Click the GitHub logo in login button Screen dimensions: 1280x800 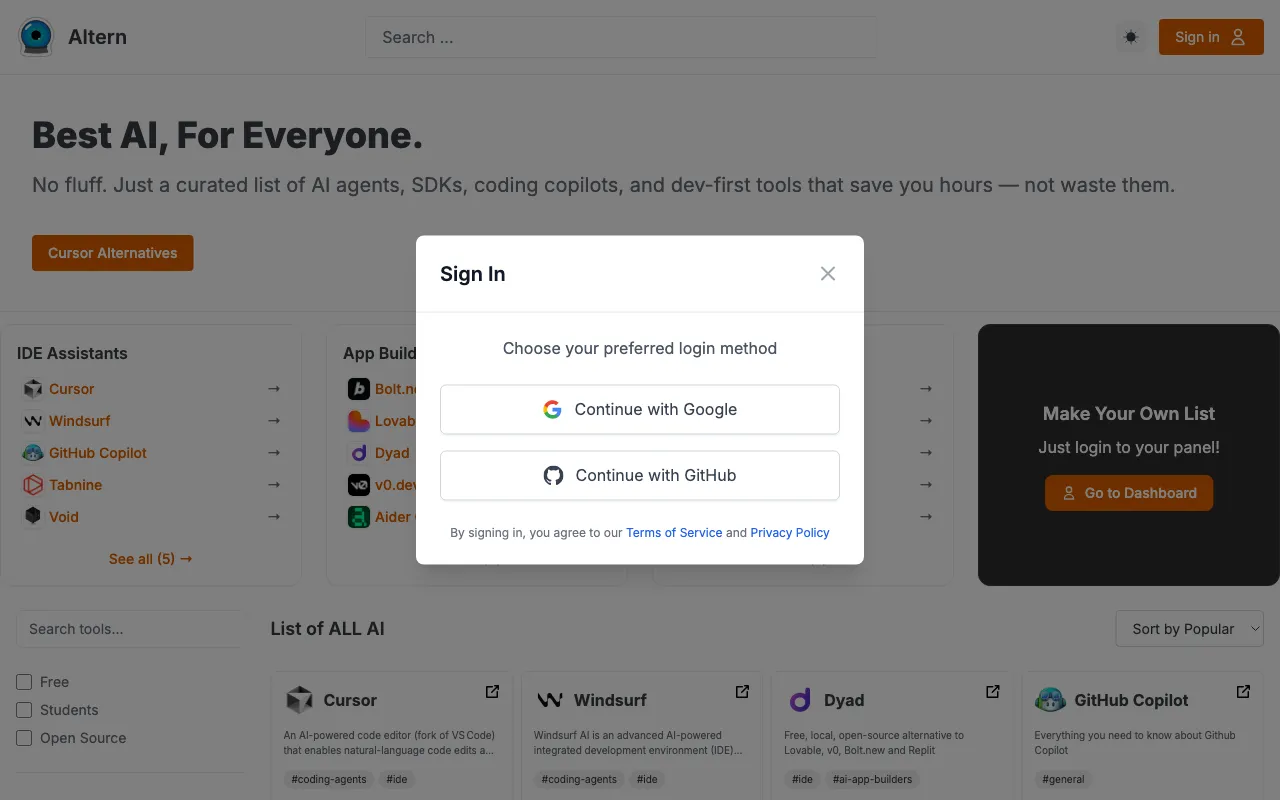pyautogui.click(x=553, y=475)
